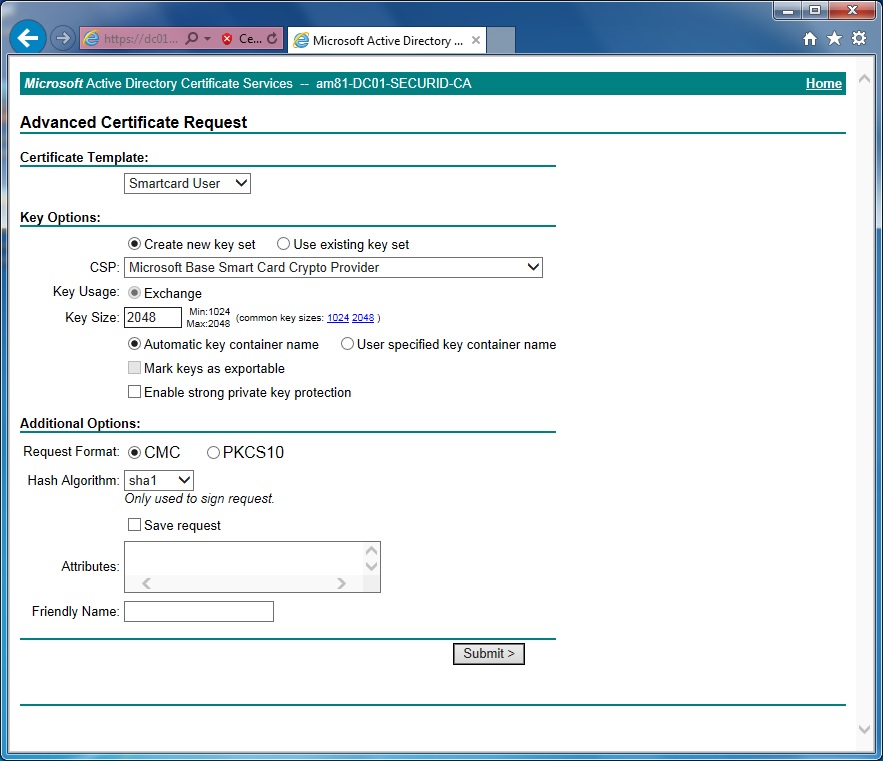Click the browser Forward arrow button

click(63, 39)
